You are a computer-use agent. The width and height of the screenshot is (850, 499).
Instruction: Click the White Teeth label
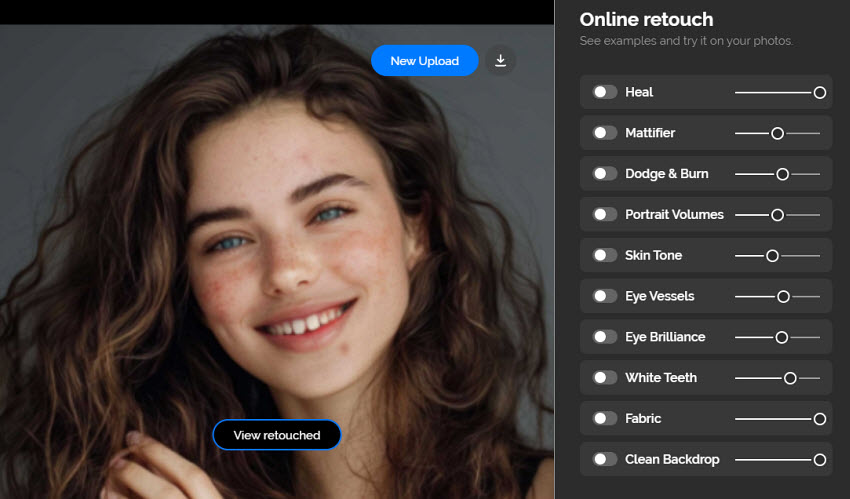click(x=661, y=378)
